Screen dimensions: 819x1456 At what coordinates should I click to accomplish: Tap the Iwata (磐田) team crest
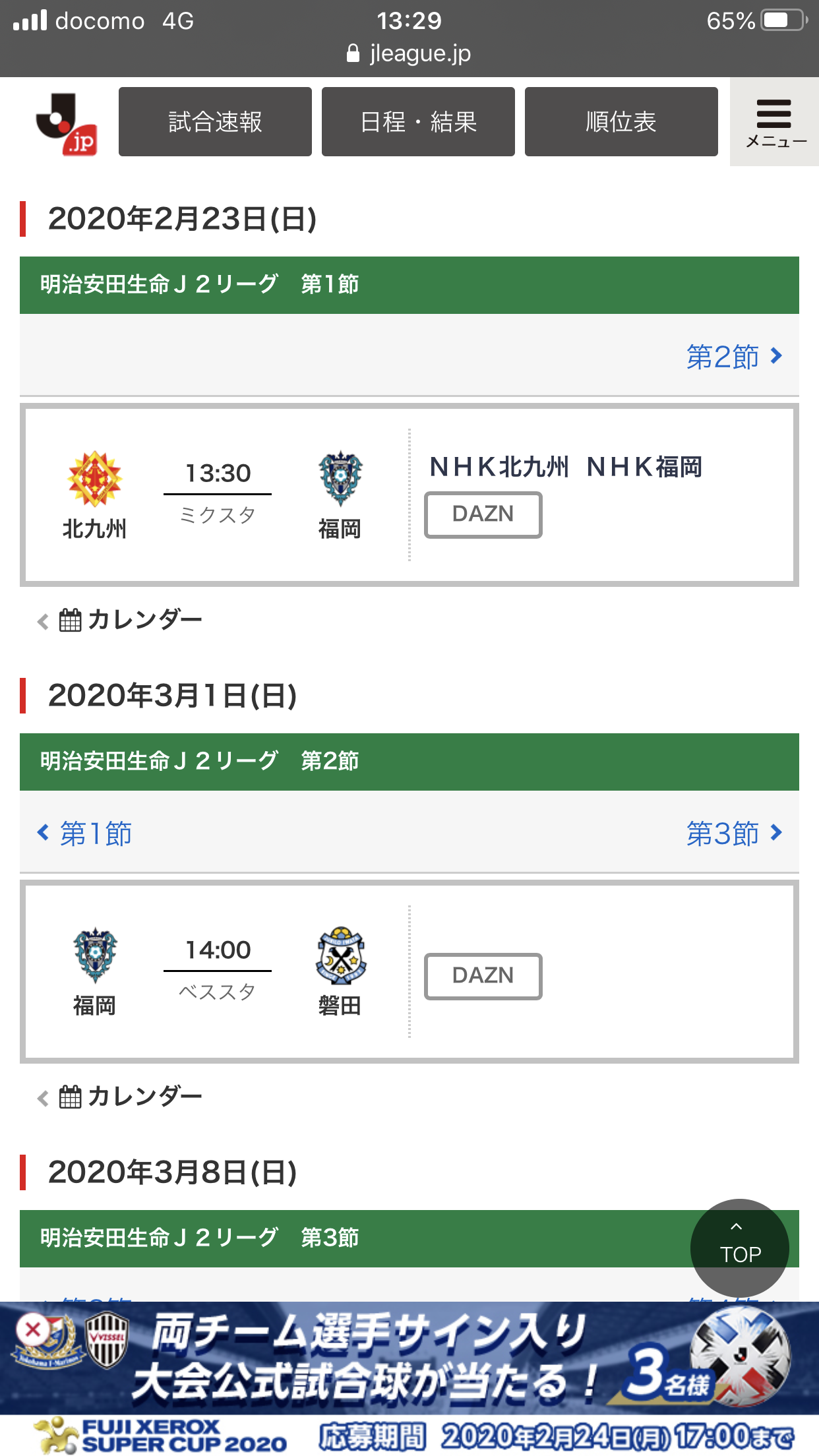point(340,956)
